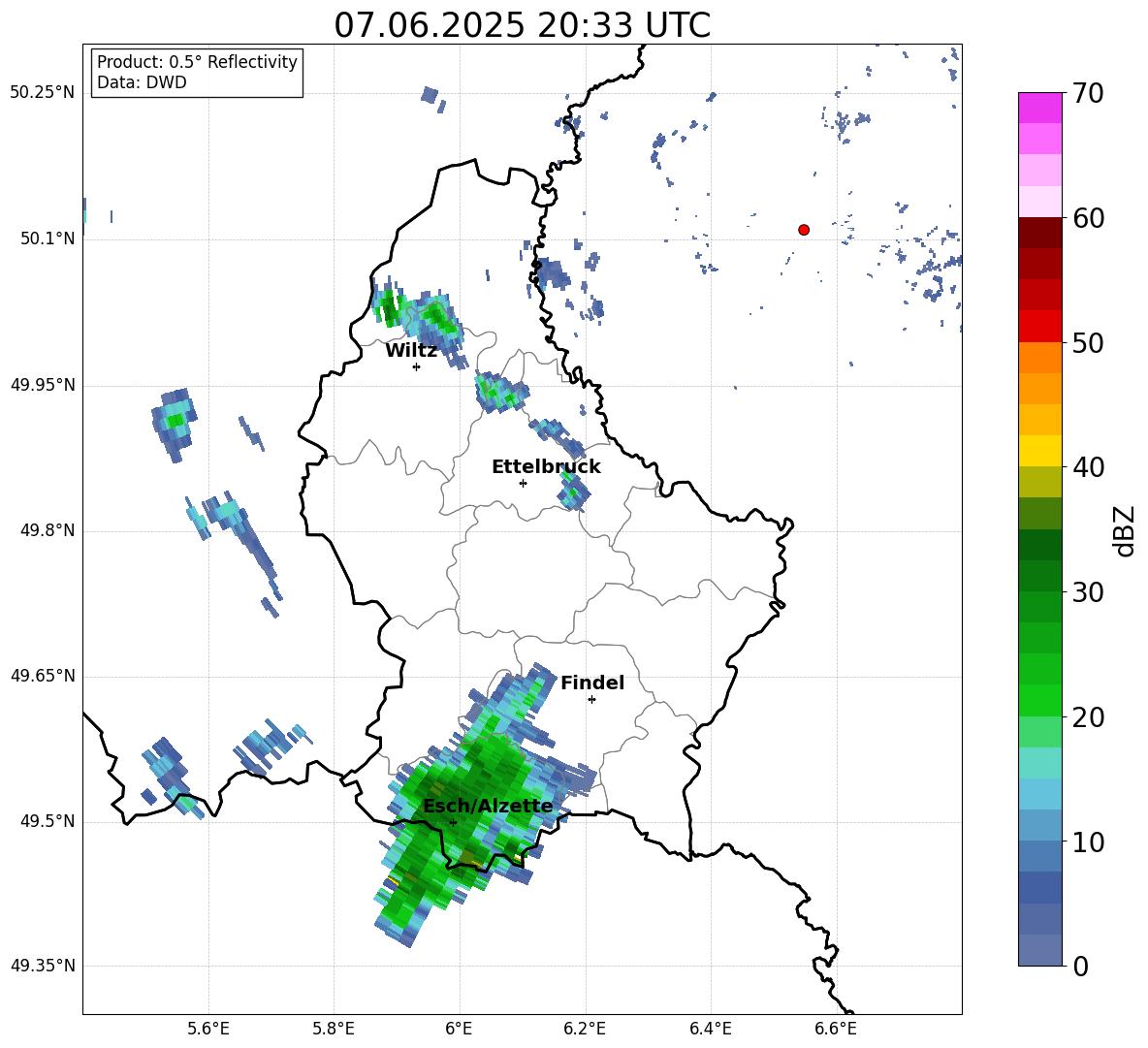The image size is (1148, 1048).
Task: Click the dBZ colorbar axis label
Action: click(1125, 531)
